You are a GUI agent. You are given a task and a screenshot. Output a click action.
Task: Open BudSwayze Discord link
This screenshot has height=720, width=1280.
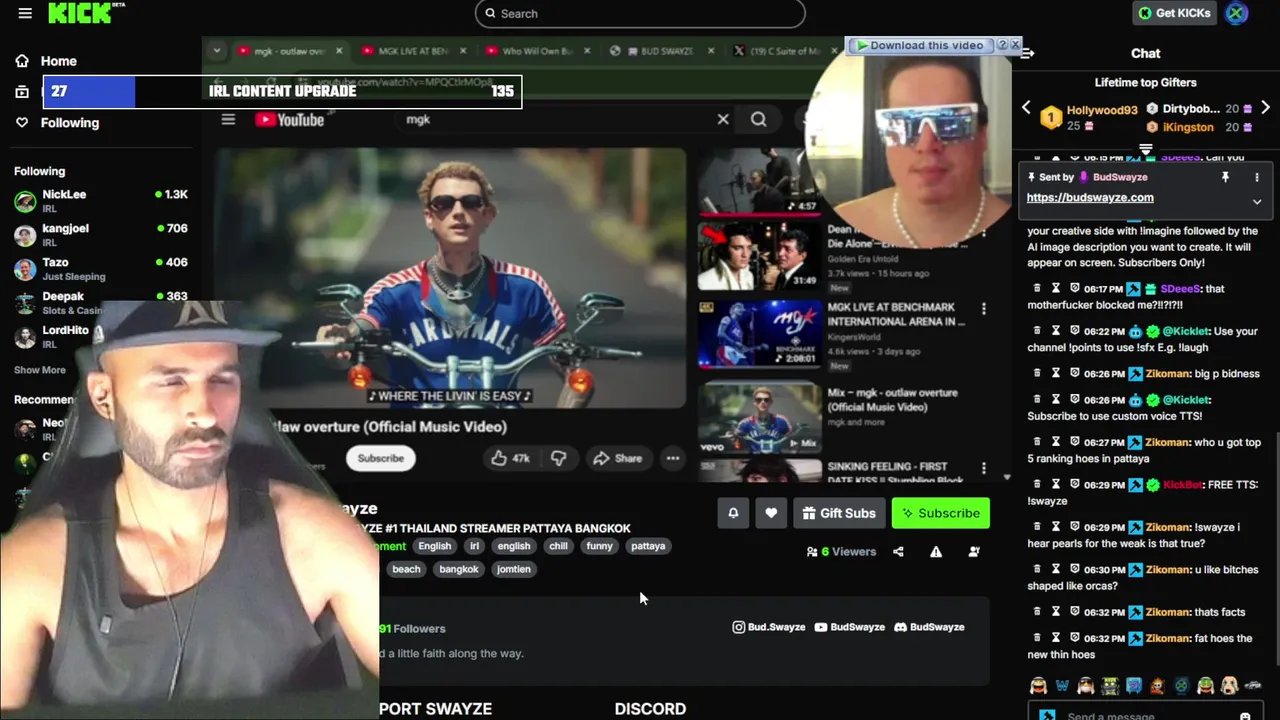coord(929,627)
